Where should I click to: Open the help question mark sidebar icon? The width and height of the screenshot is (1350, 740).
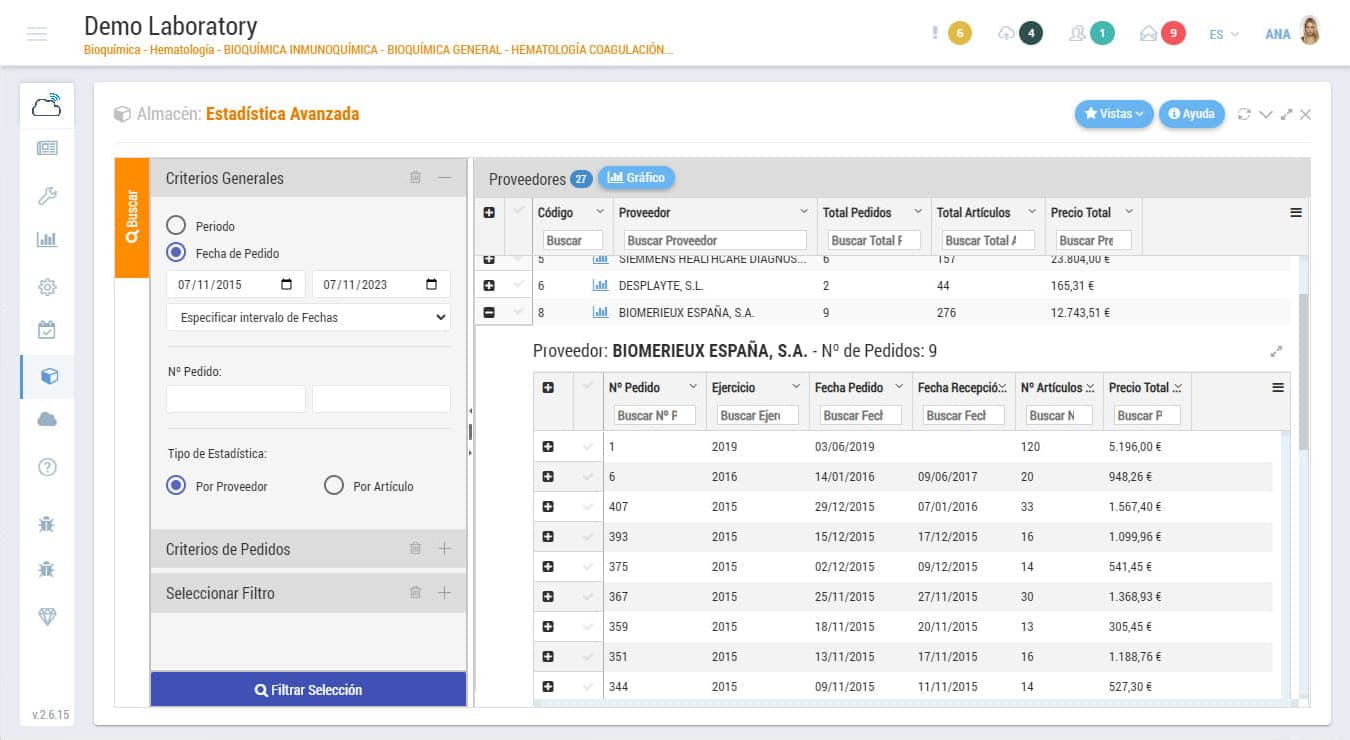(x=47, y=467)
